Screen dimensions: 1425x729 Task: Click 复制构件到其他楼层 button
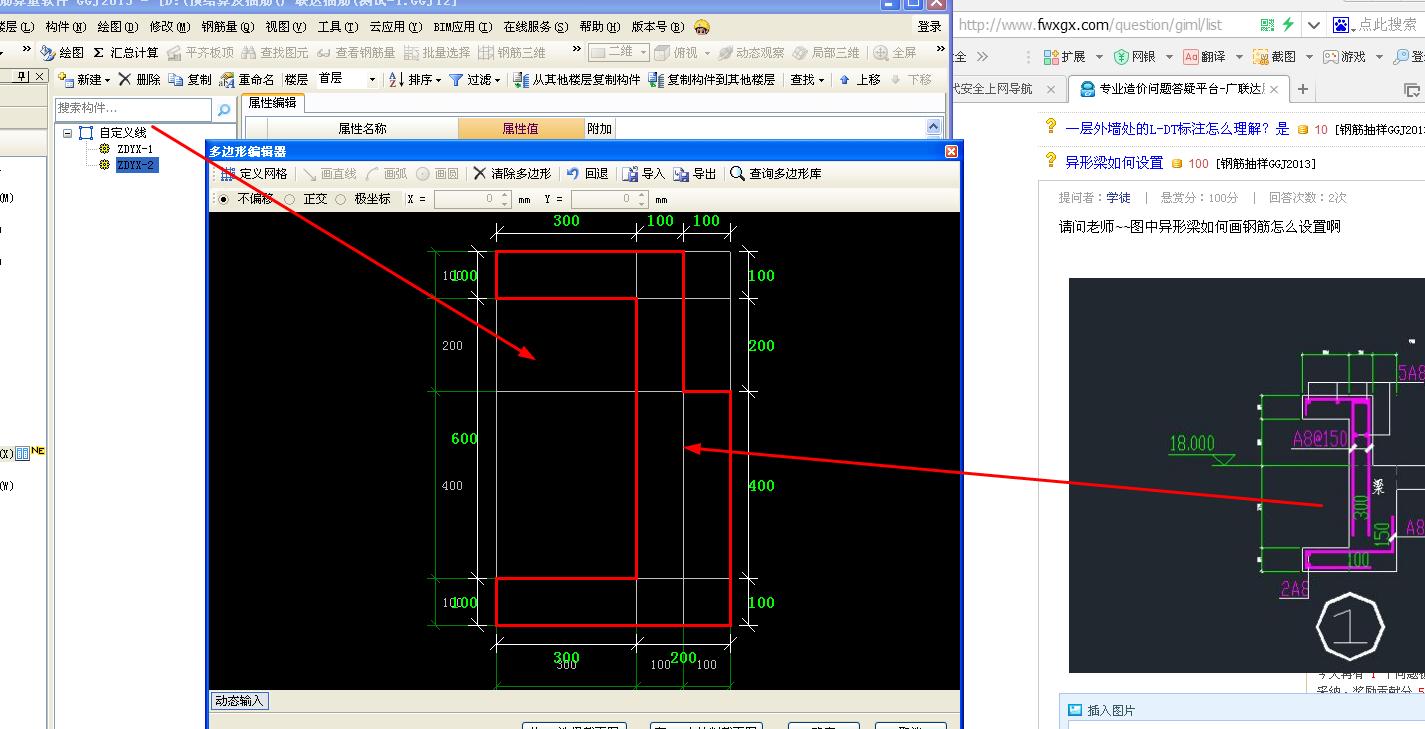[x=712, y=79]
